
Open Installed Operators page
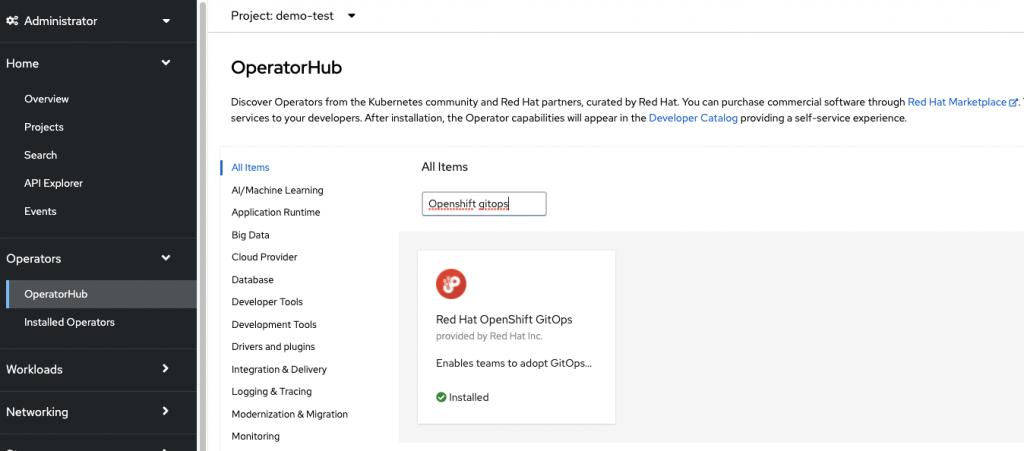69,322
